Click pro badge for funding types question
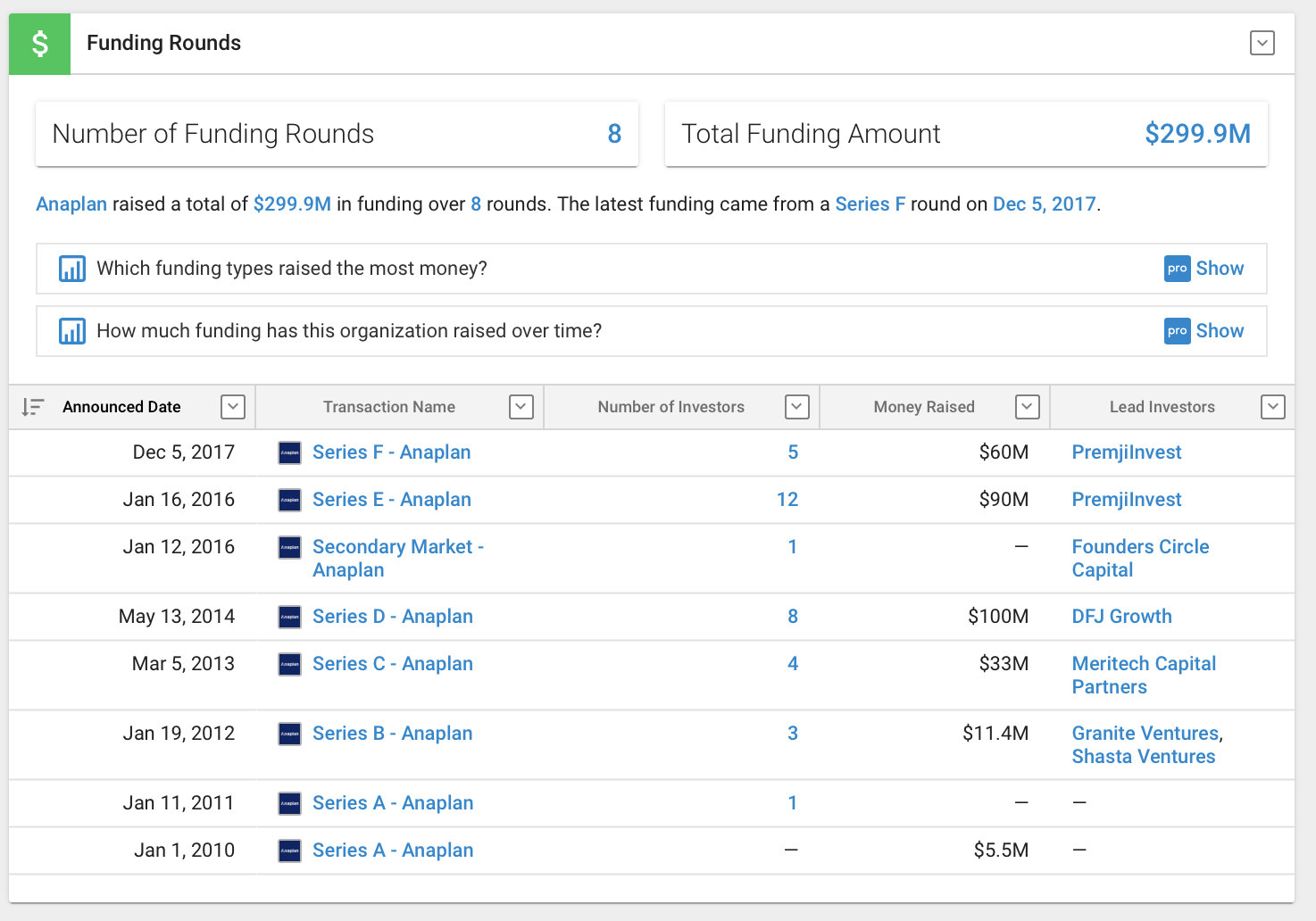Viewport: 1316px width, 921px height. click(1177, 269)
